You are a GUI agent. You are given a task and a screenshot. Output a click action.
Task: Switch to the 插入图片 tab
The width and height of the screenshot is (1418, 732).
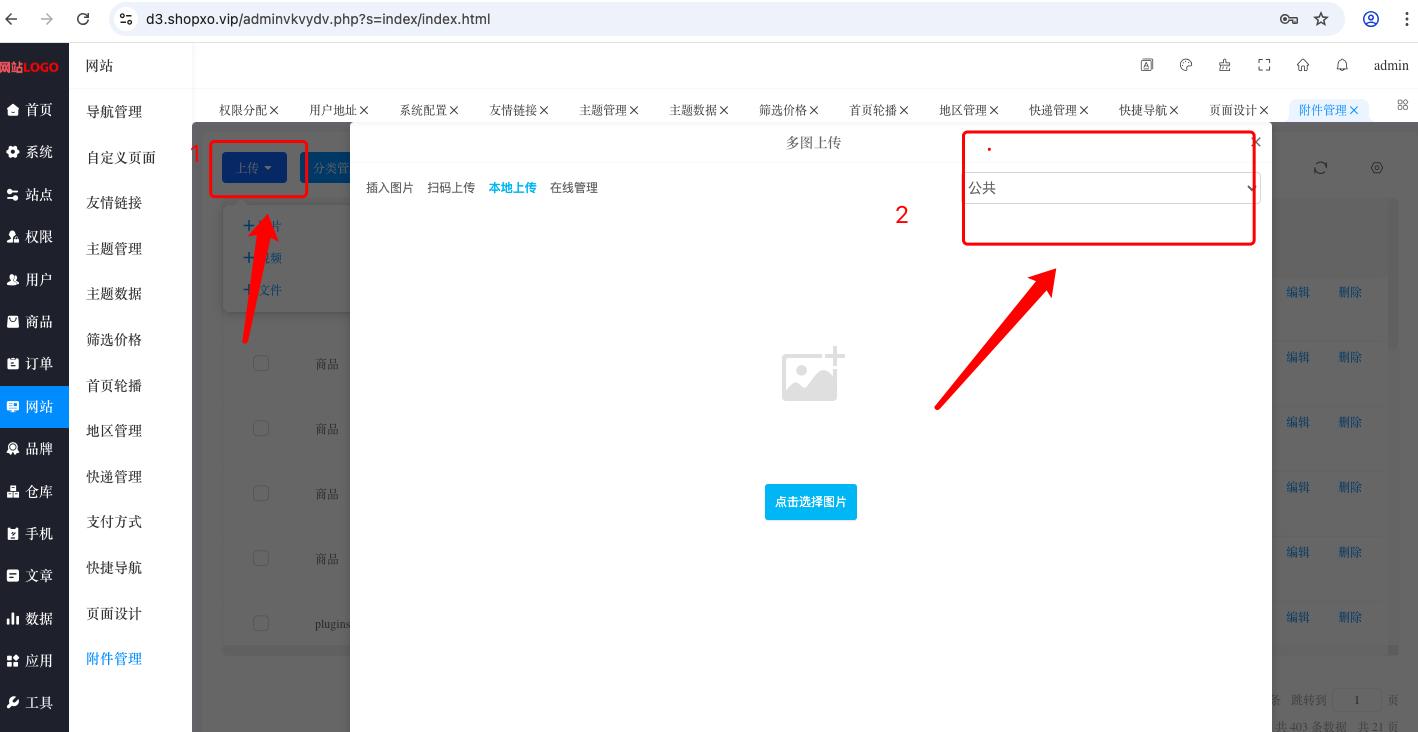click(390, 188)
